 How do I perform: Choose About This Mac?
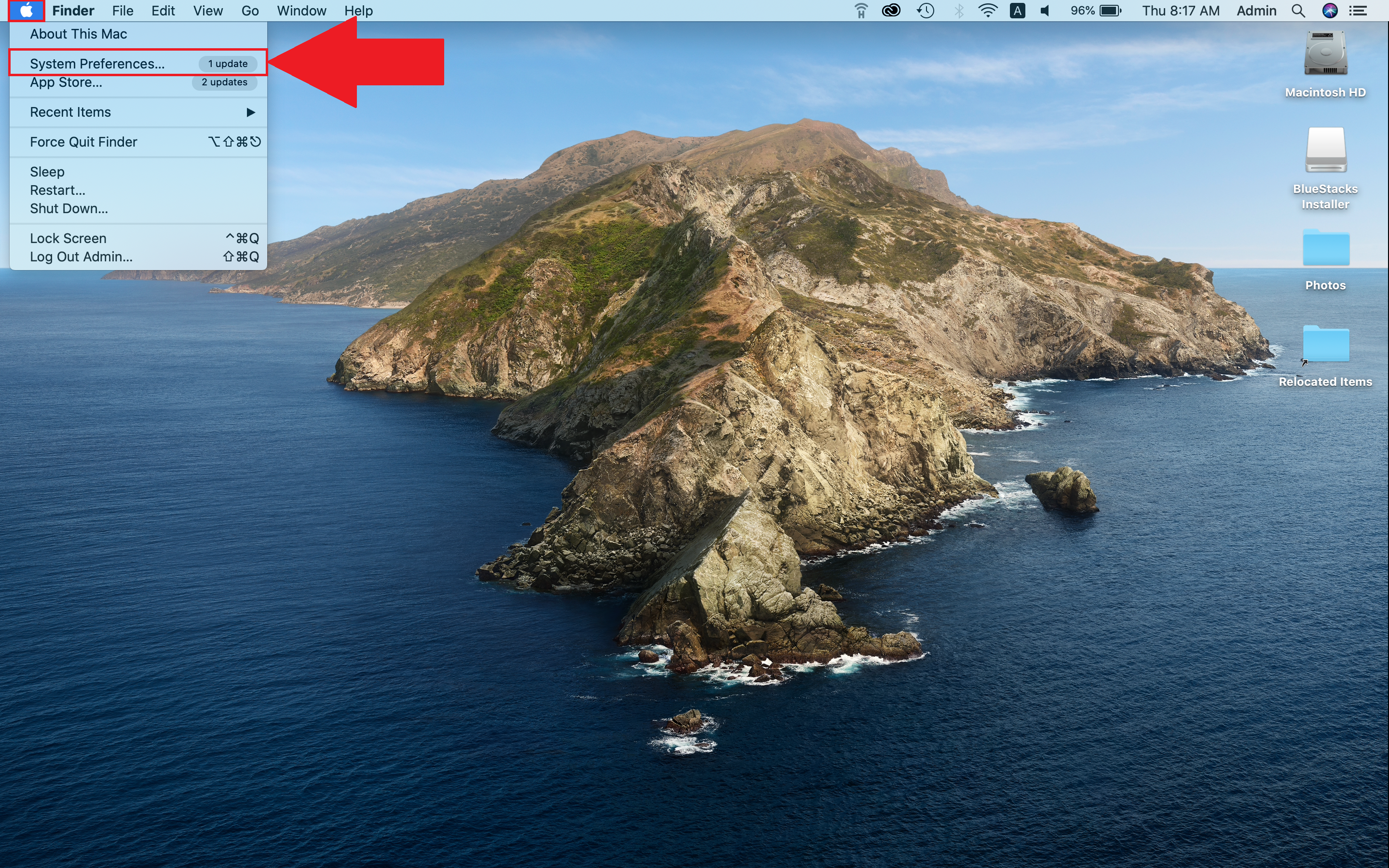(138, 34)
